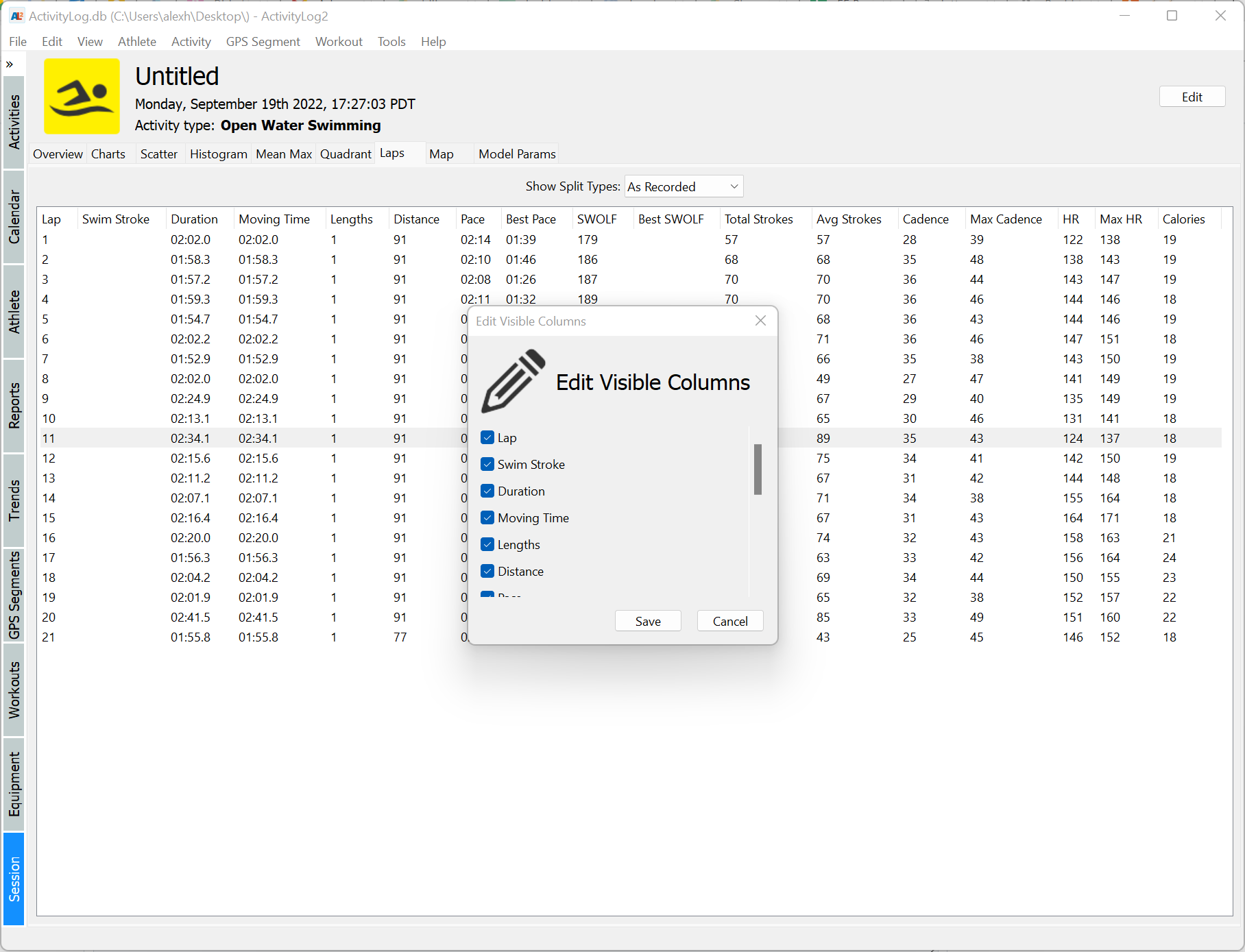Open the Athlete menu
This screenshot has height=952, width=1245.
(x=137, y=42)
